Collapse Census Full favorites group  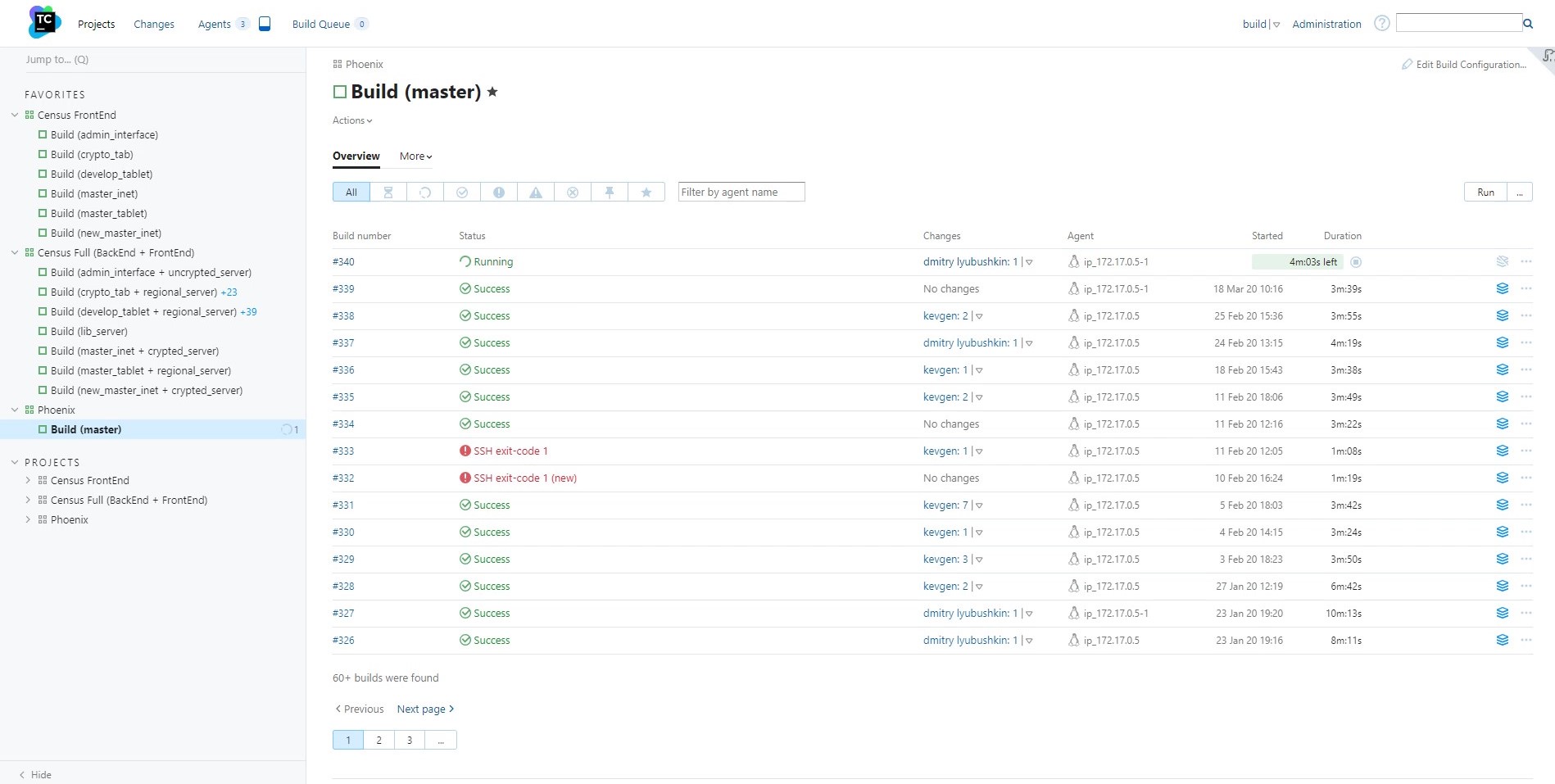point(15,252)
